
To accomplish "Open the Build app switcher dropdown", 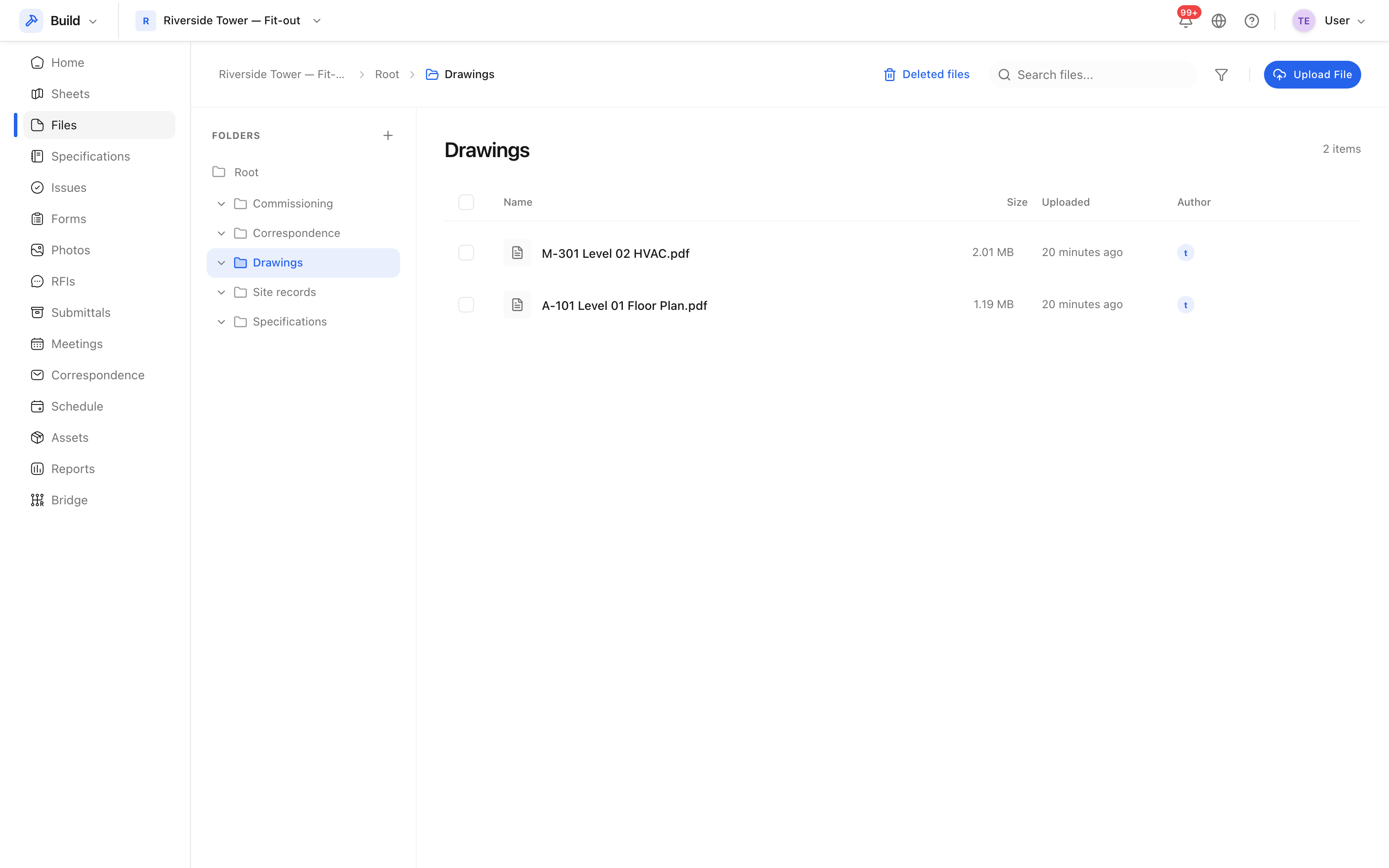I will coord(59,21).
